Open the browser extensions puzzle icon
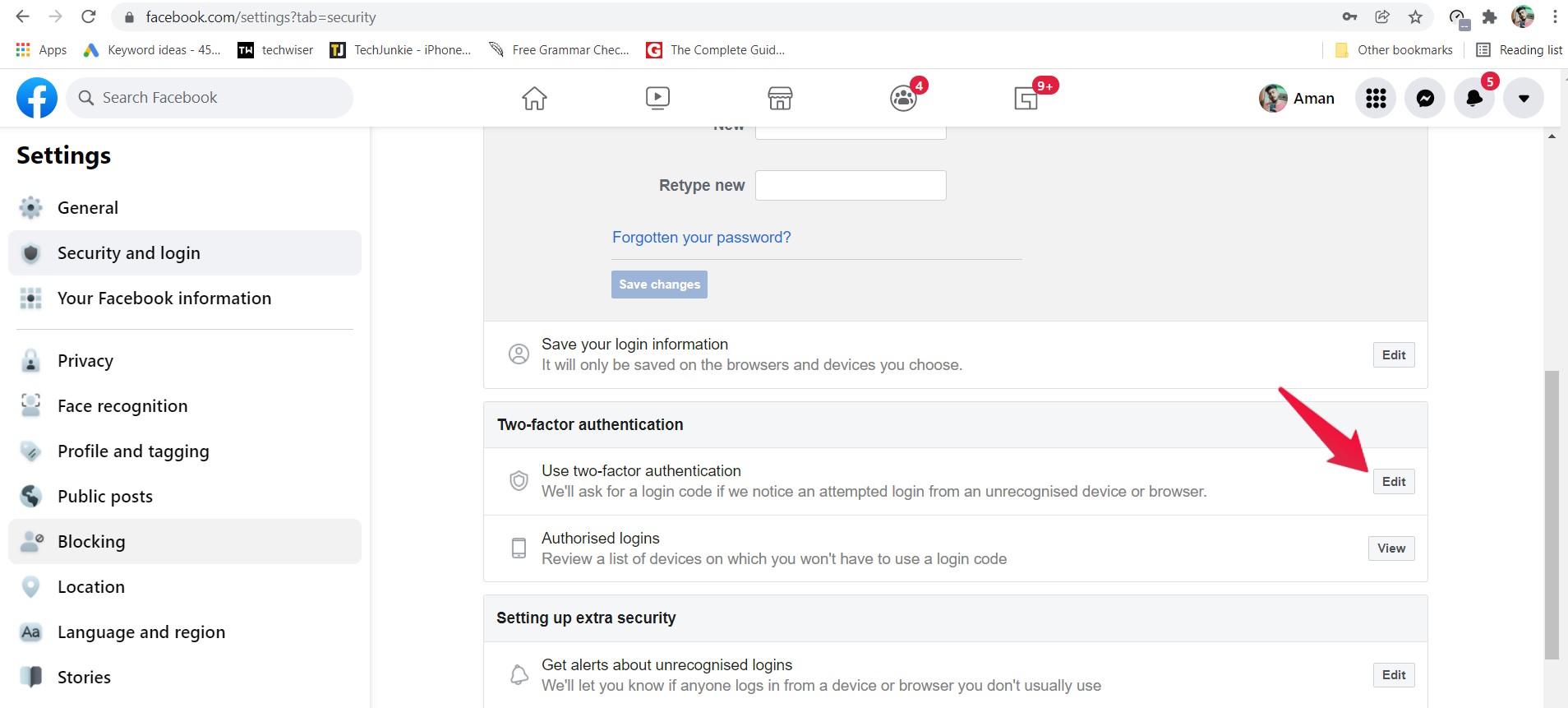Viewport: 1568px width, 708px height. click(1489, 16)
